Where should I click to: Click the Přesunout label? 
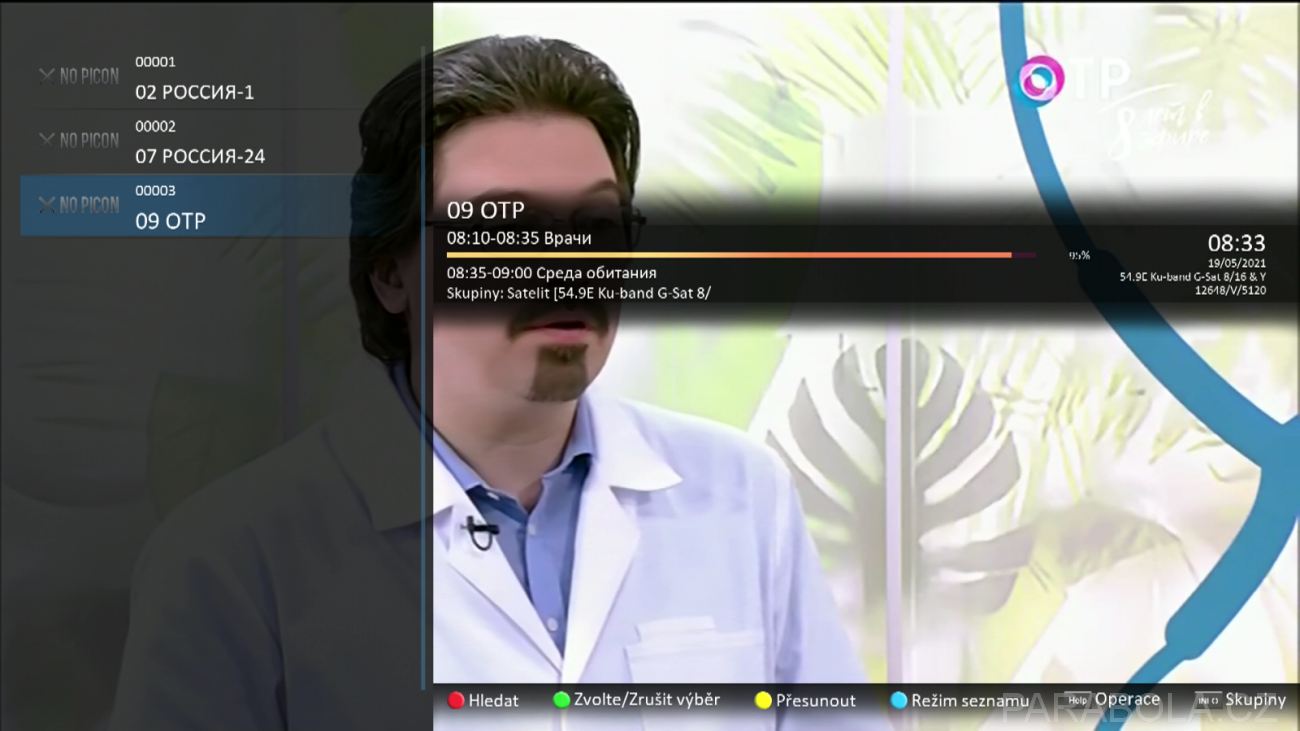(x=816, y=701)
